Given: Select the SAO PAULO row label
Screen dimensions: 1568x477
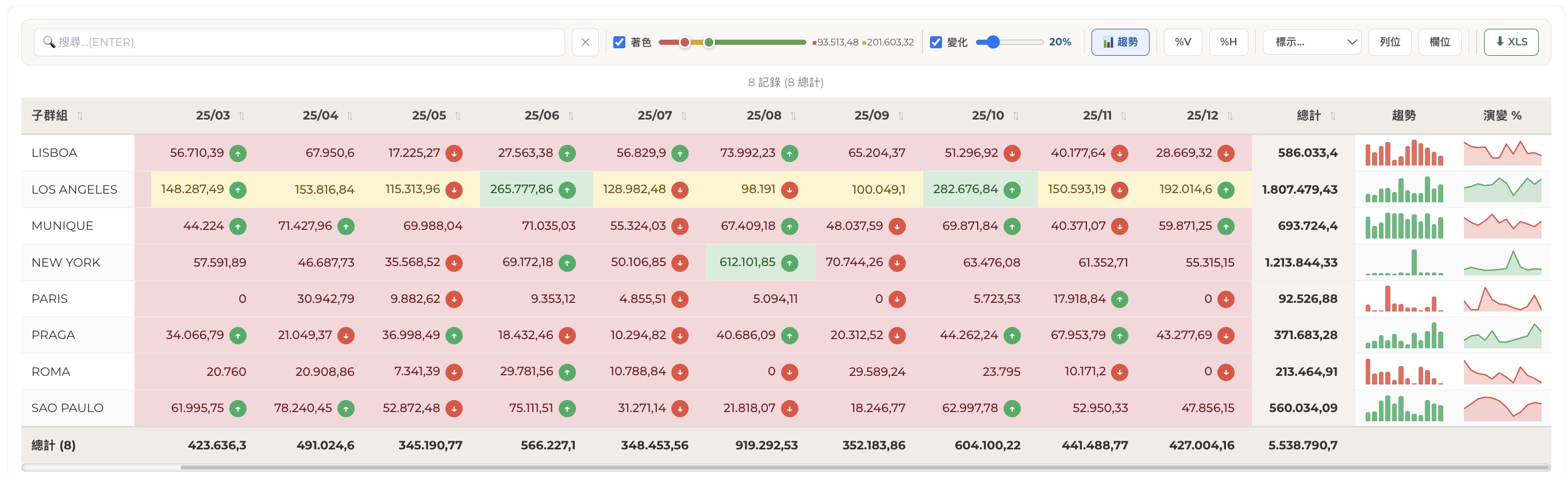Looking at the screenshot, I should click(x=68, y=408).
